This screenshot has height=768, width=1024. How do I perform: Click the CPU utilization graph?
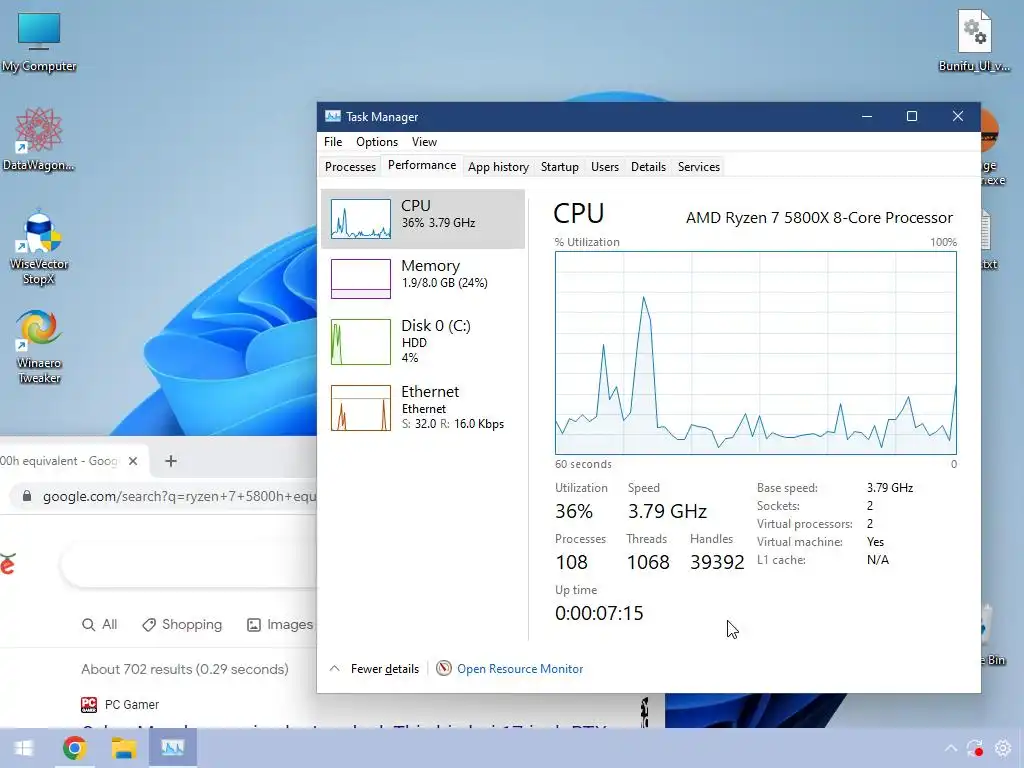[756, 353]
